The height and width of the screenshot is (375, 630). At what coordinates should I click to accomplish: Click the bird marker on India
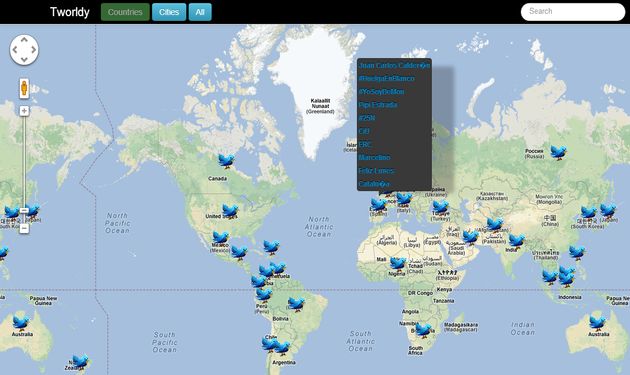click(516, 241)
